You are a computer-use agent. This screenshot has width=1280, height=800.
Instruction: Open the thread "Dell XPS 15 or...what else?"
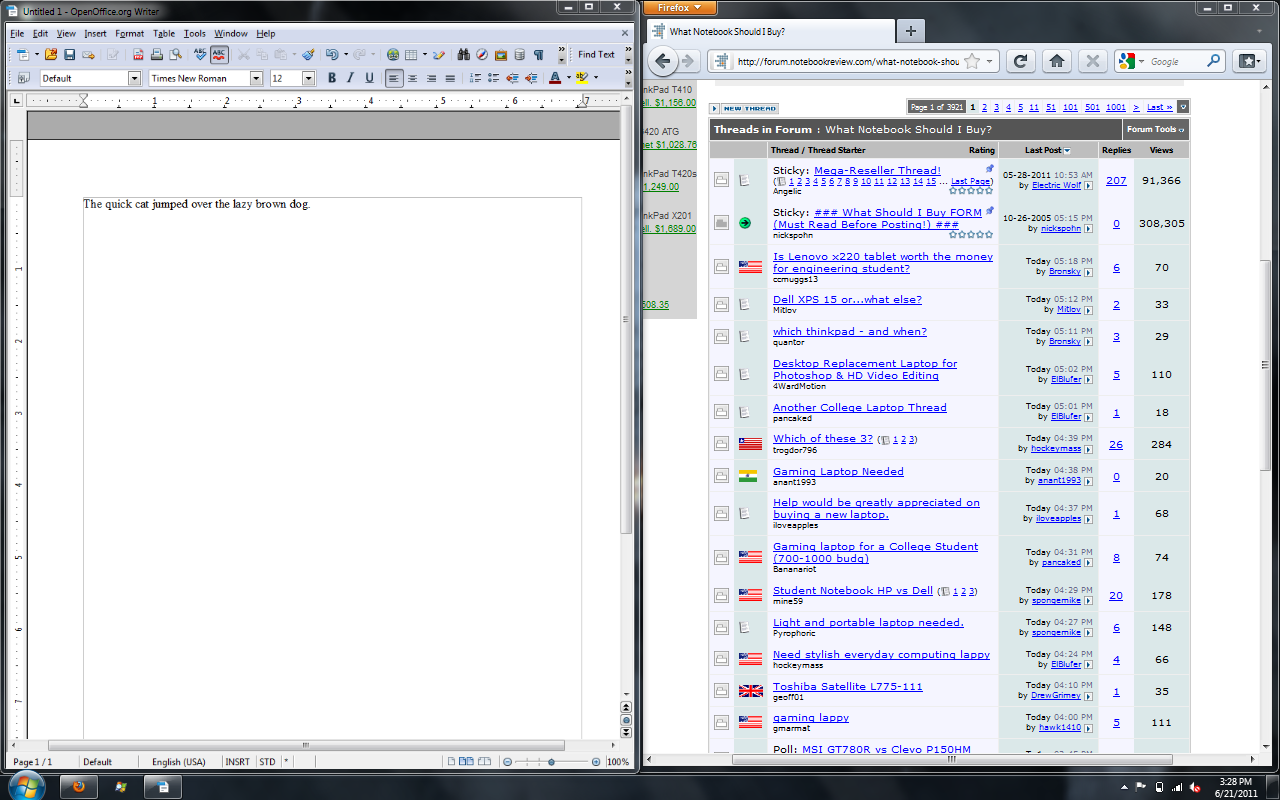click(x=847, y=300)
